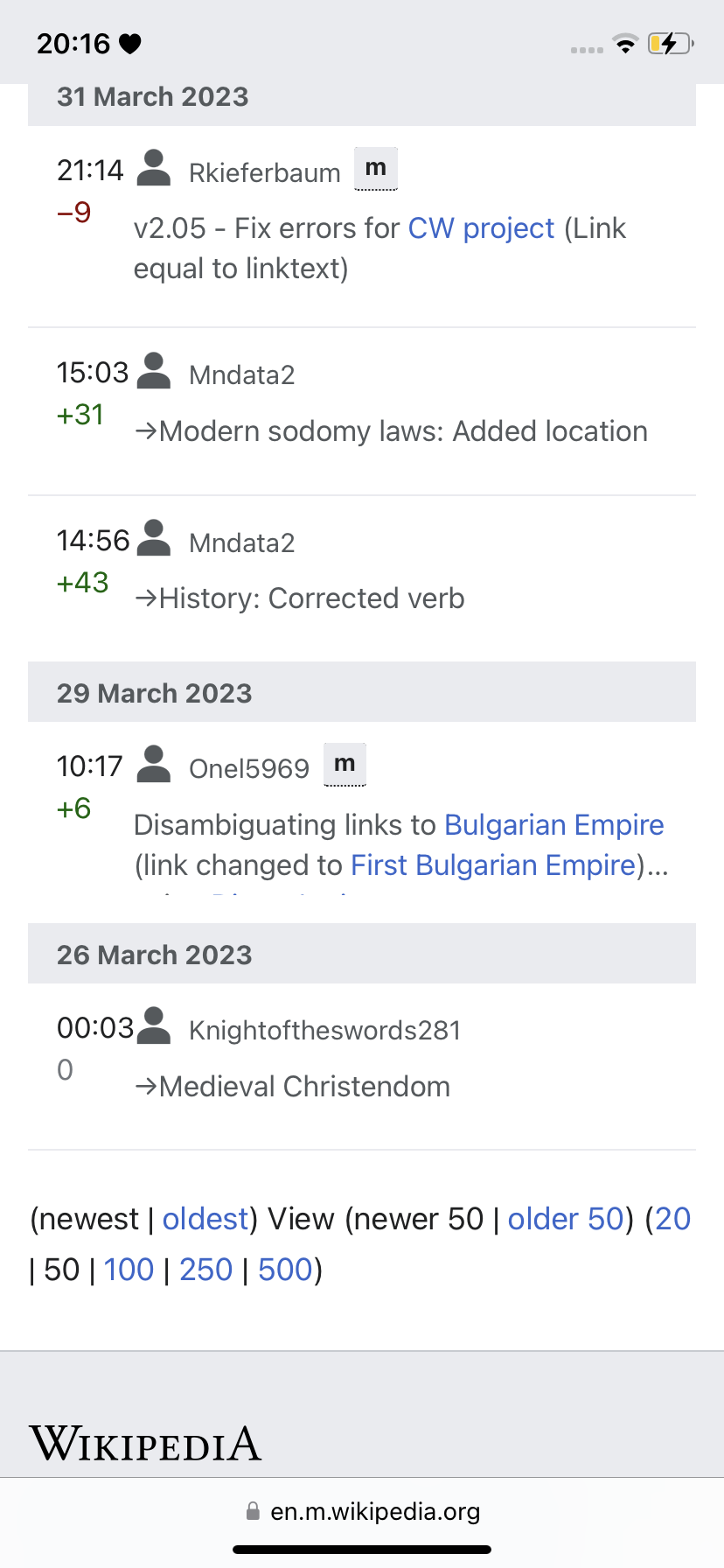Tap user avatar for Mndata2 at 14:56
The width and height of the screenshot is (724, 1568).
point(154,538)
